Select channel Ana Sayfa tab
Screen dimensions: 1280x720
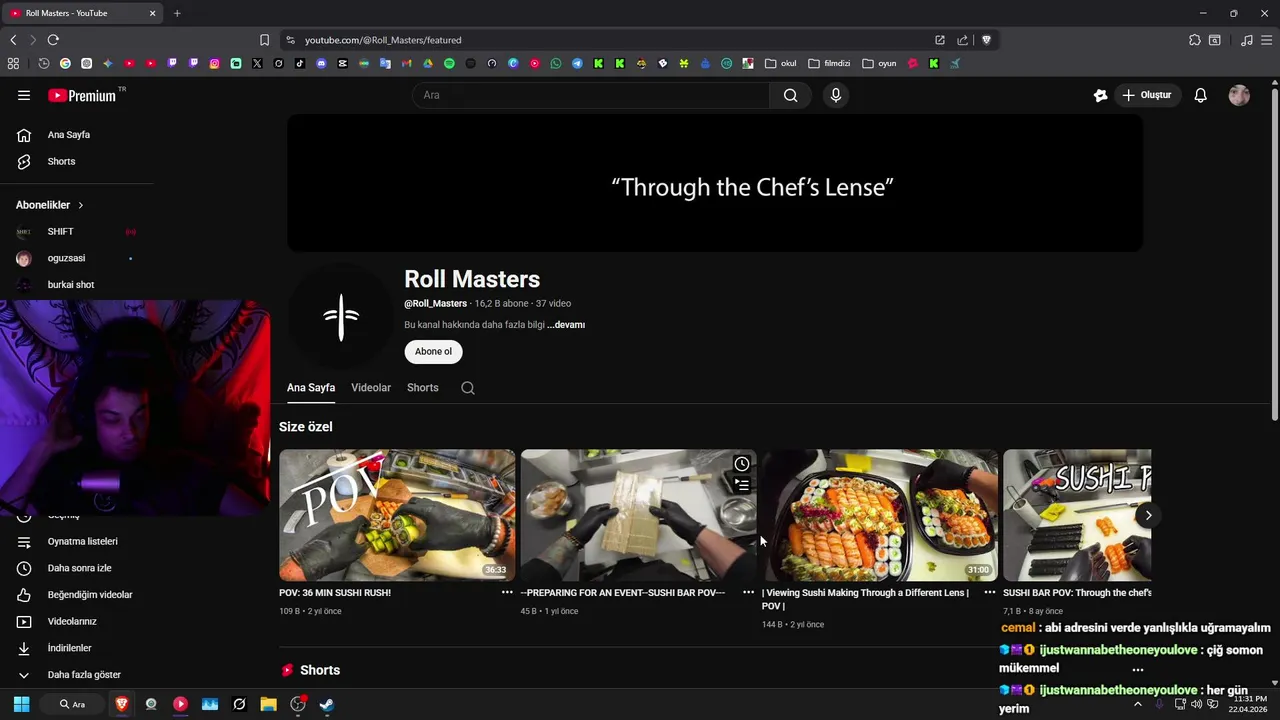(311, 388)
